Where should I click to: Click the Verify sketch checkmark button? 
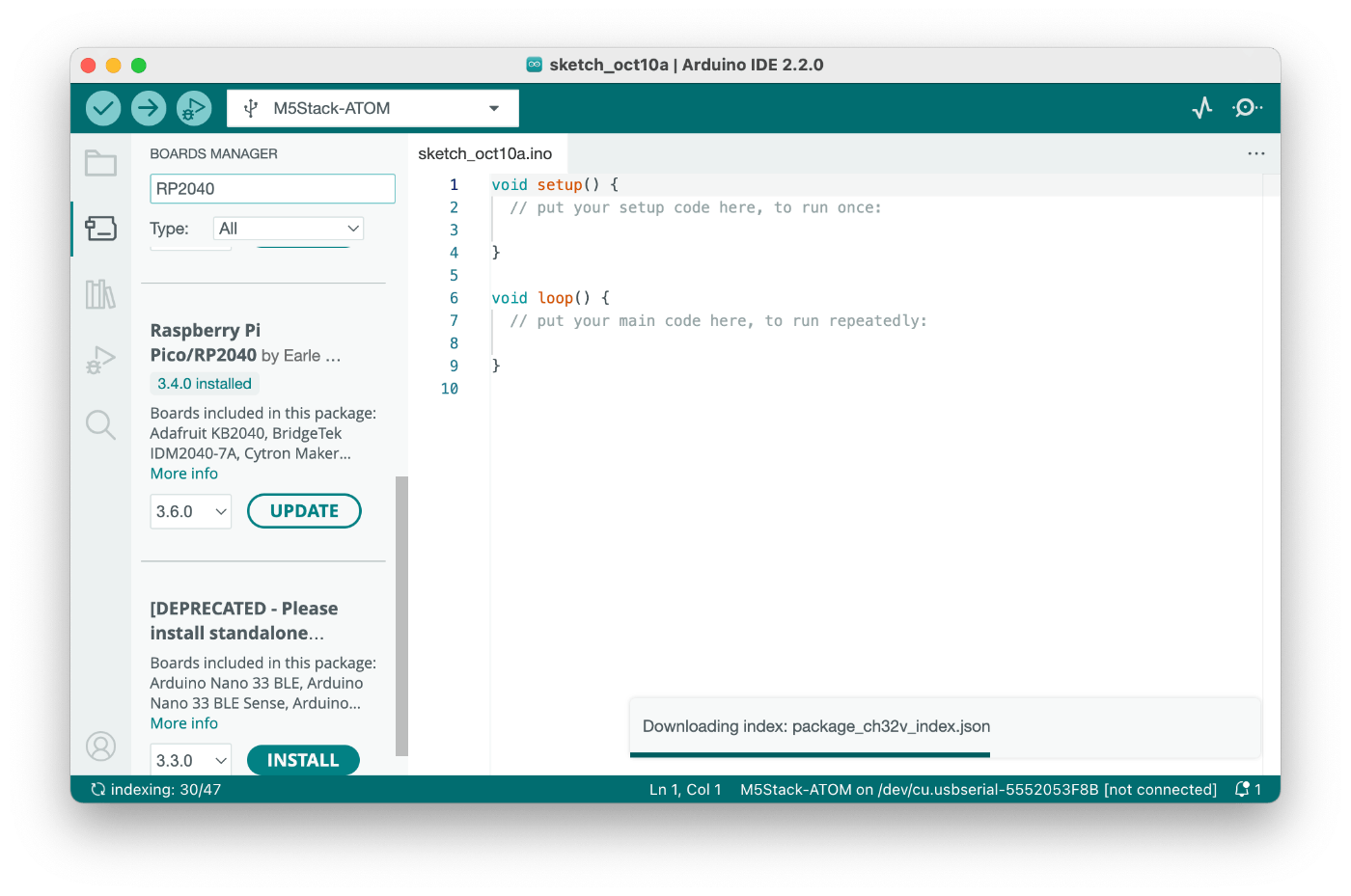coord(103,108)
